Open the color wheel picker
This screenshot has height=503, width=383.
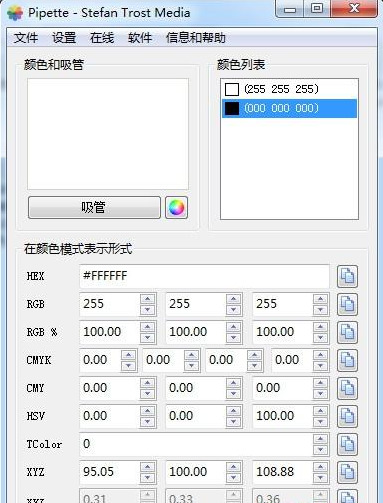pyautogui.click(x=176, y=207)
